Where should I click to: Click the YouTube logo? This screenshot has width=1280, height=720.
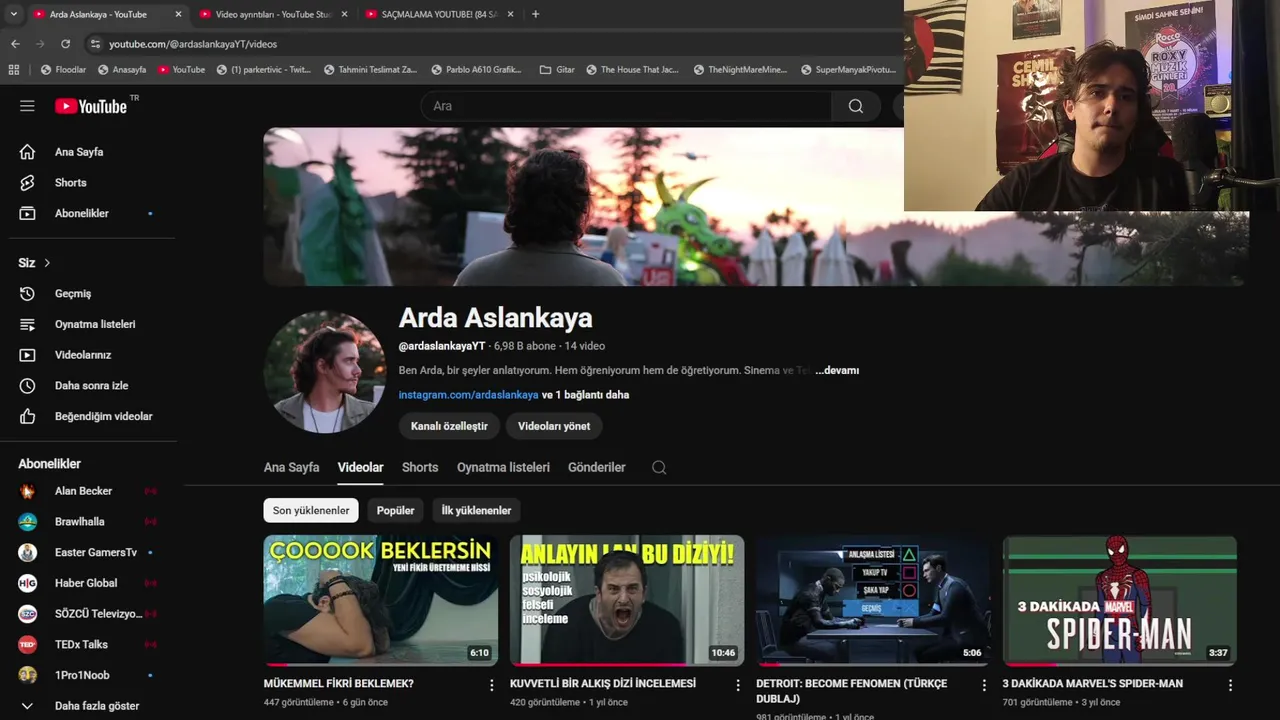92,106
